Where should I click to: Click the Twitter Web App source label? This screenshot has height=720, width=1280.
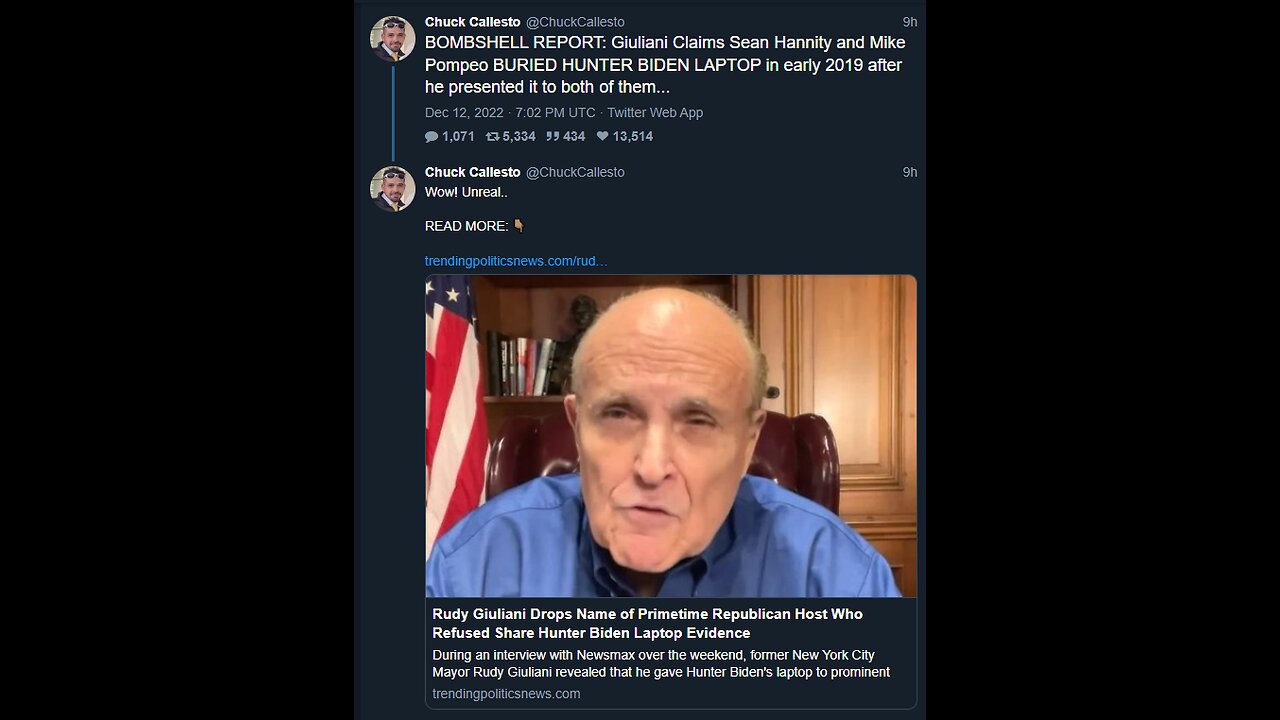(655, 113)
